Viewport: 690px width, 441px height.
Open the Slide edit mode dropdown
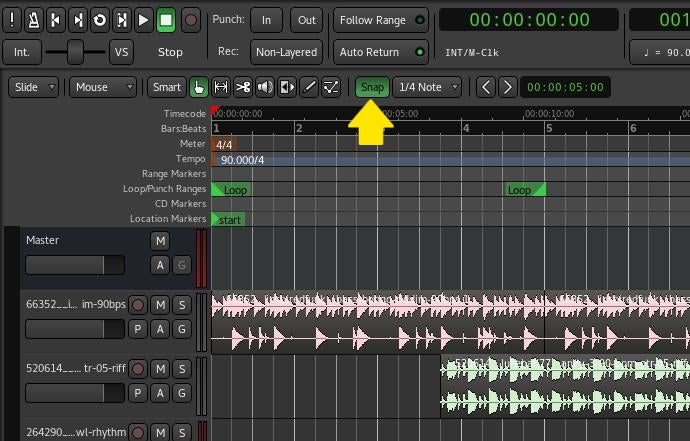34,87
